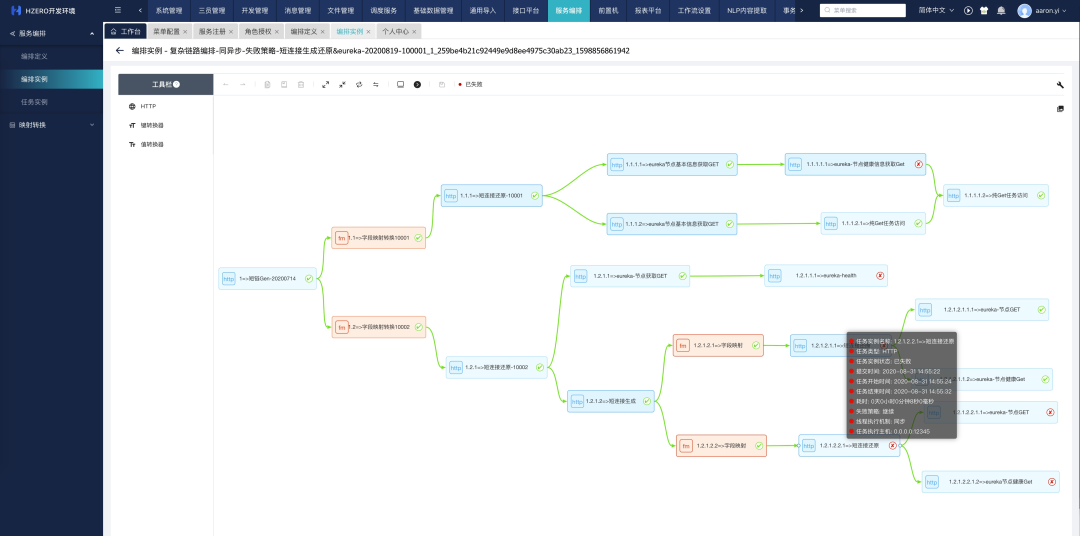Select 任务实例 in the sidebar
1080x536 pixels.
(x=34, y=102)
